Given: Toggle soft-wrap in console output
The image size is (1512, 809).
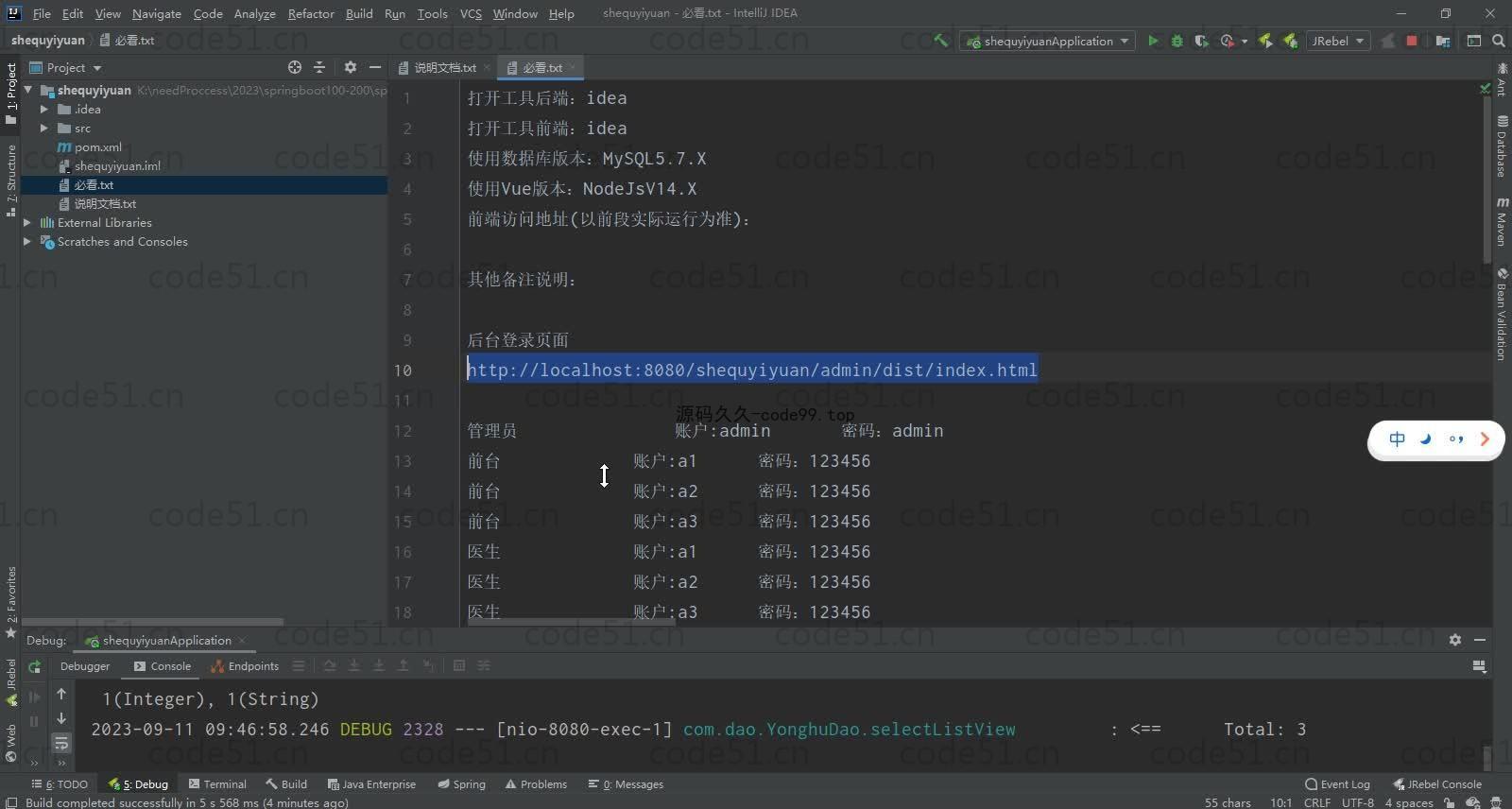Looking at the screenshot, I should (61, 743).
